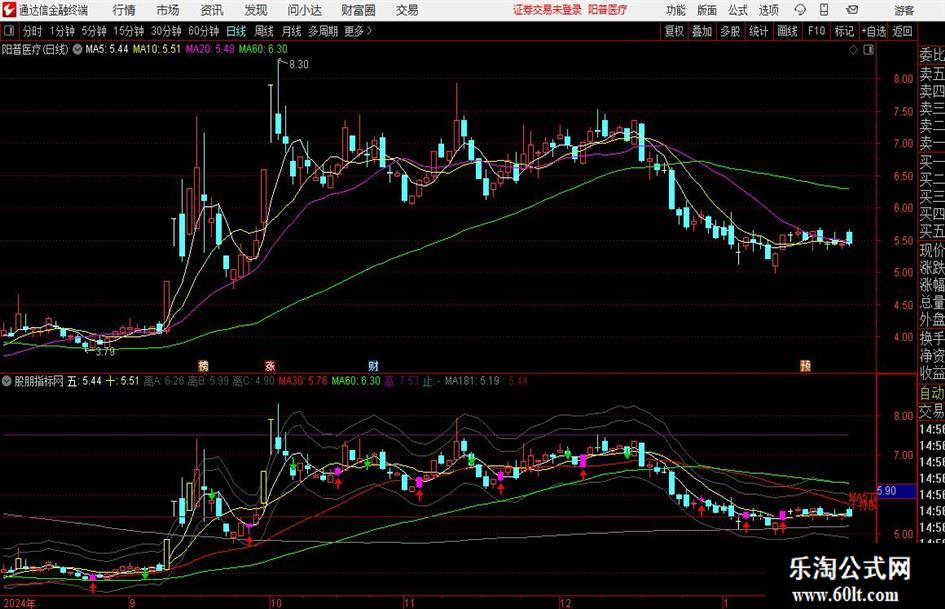Click MA5: 5.44 indicator value

pyautogui.click(x=107, y=49)
